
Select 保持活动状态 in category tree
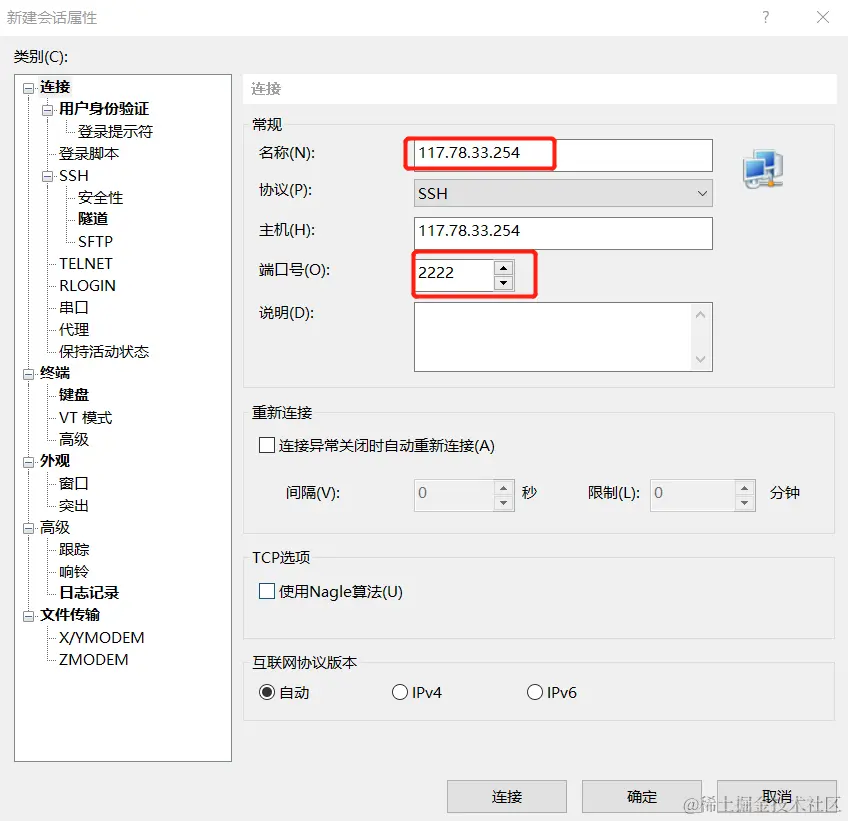point(104,352)
